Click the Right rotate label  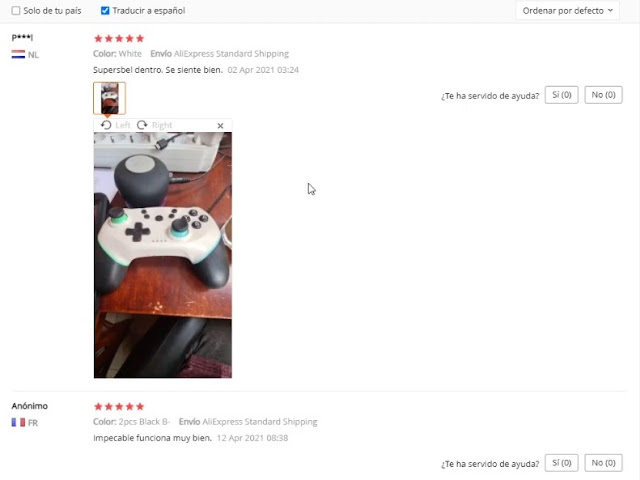point(162,125)
